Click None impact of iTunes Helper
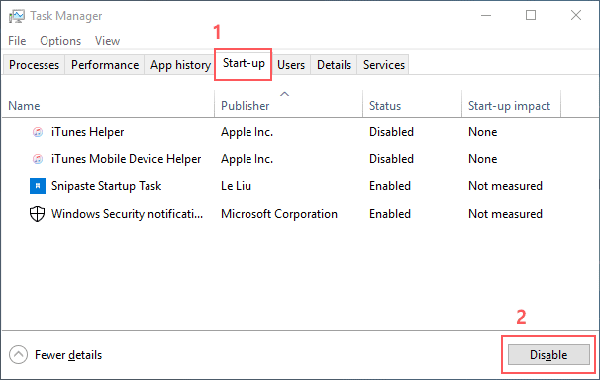The width and height of the screenshot is (600, 380). click(483, 132)
